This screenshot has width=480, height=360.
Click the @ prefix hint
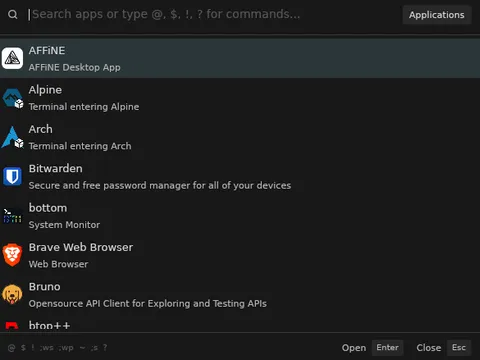pos(12,348)
